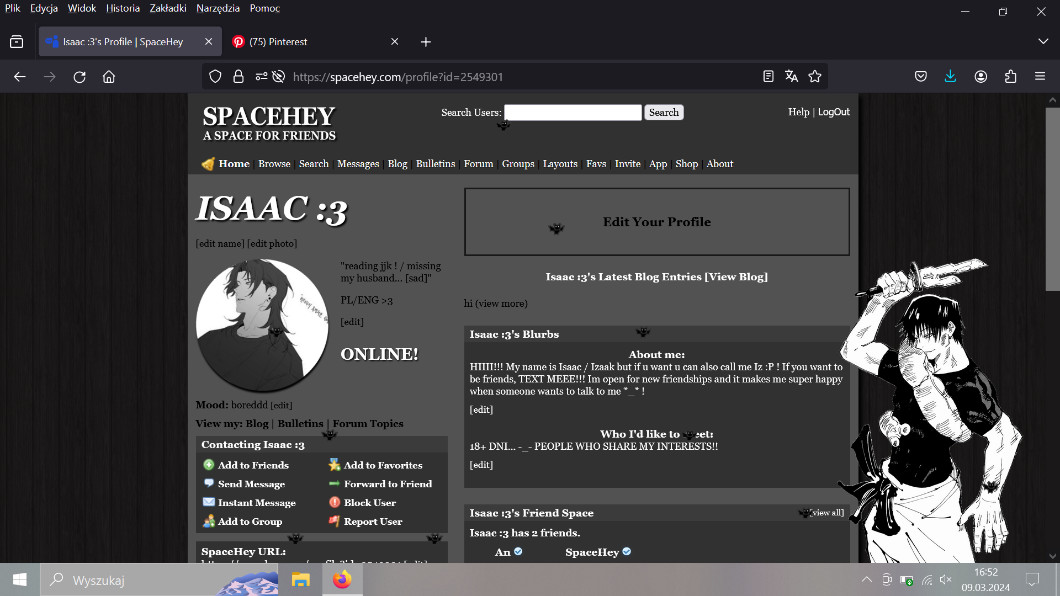Click the translate page icon in address bar
Screen dimensions: 1060x596
(791, 76)
